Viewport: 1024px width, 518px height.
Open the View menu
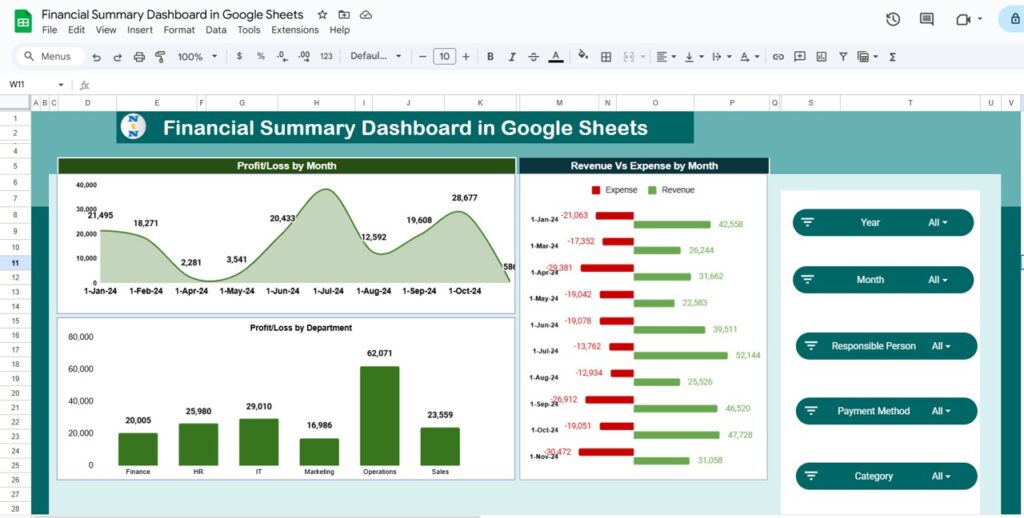tap(106, 30)
